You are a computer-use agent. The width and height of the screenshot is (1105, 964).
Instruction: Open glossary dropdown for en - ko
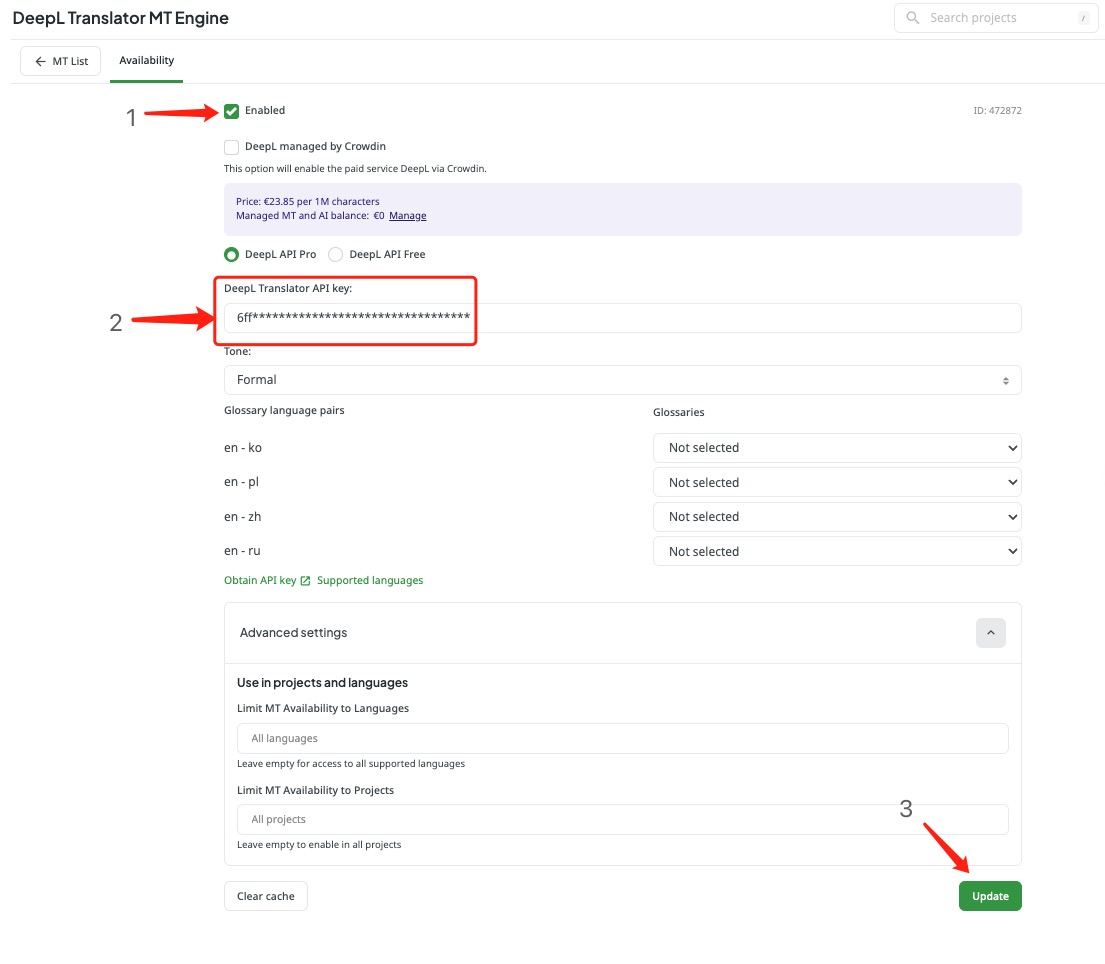pos(837,448)
